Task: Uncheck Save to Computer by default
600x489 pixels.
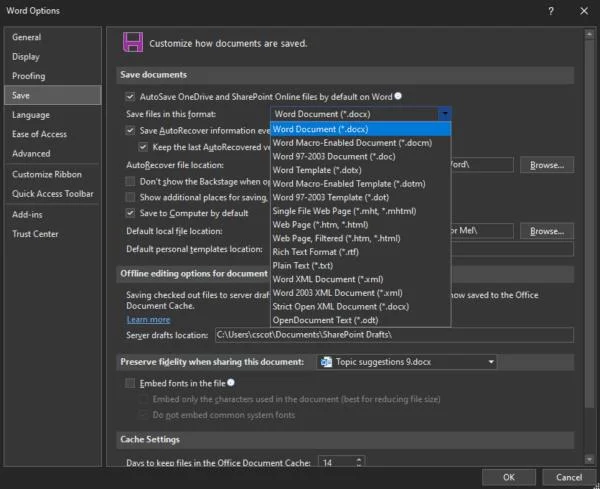Action: tap(130, 213)
